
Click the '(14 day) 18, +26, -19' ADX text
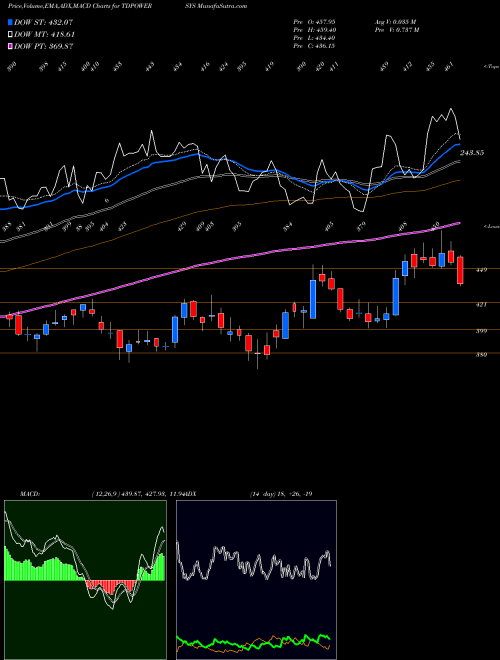coord(281,494)
